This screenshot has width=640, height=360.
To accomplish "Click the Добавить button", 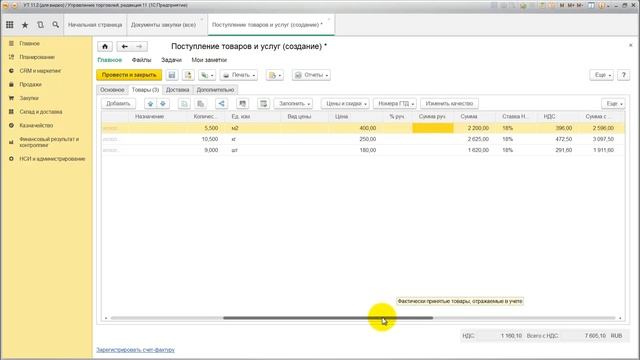I will pyautogui.click(x=118, y=104).
